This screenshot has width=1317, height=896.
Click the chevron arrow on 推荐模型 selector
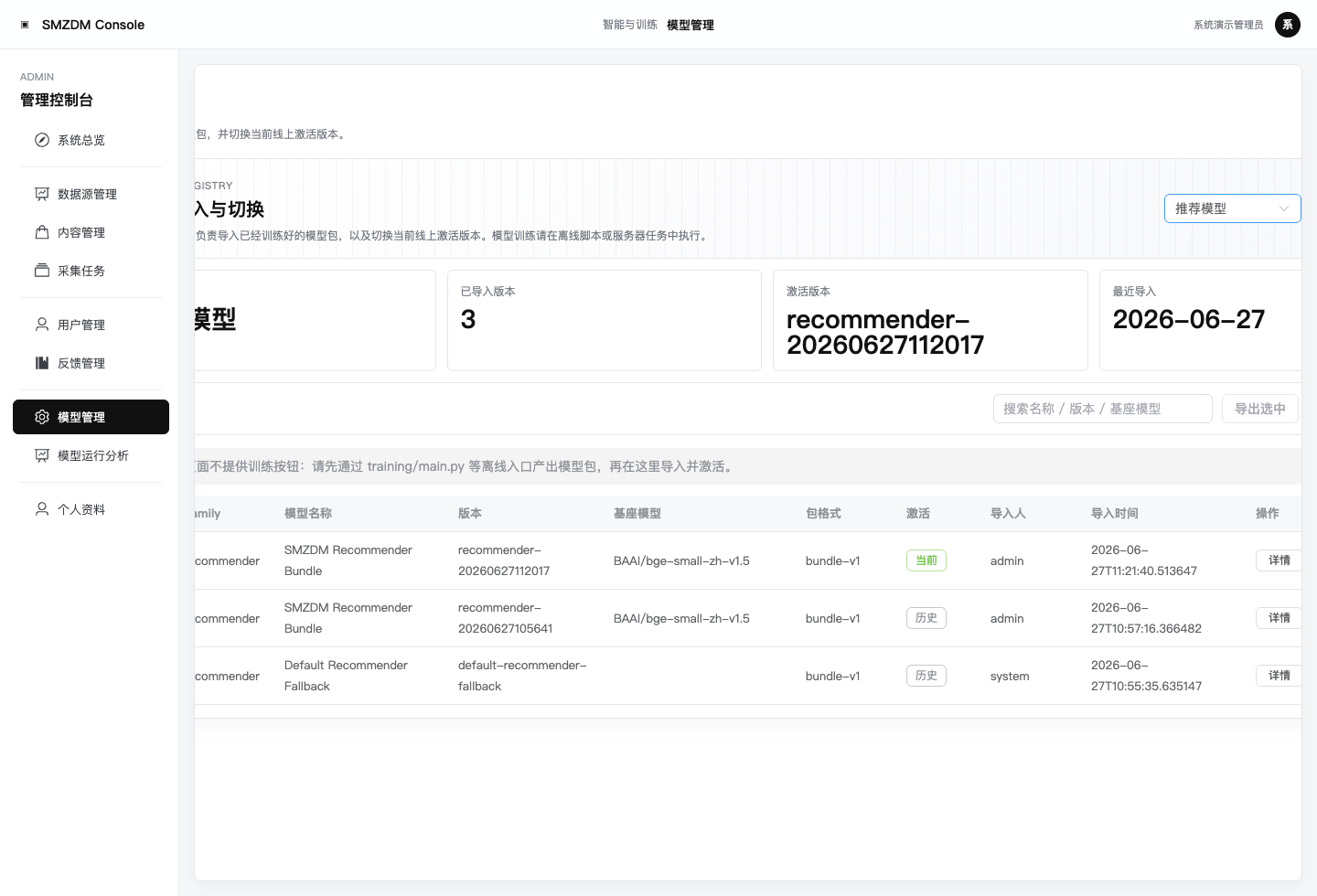coord(1284,208)
